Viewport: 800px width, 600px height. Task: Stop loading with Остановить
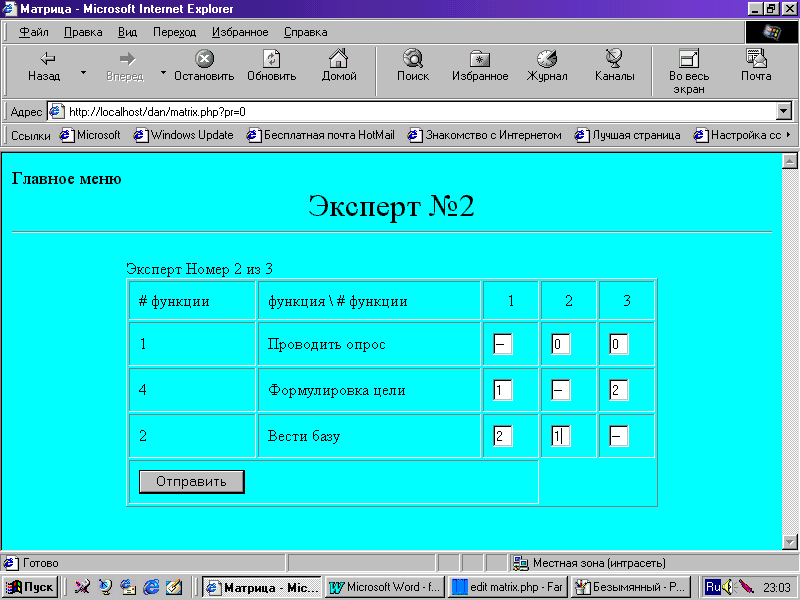click(x=204, y=67)
